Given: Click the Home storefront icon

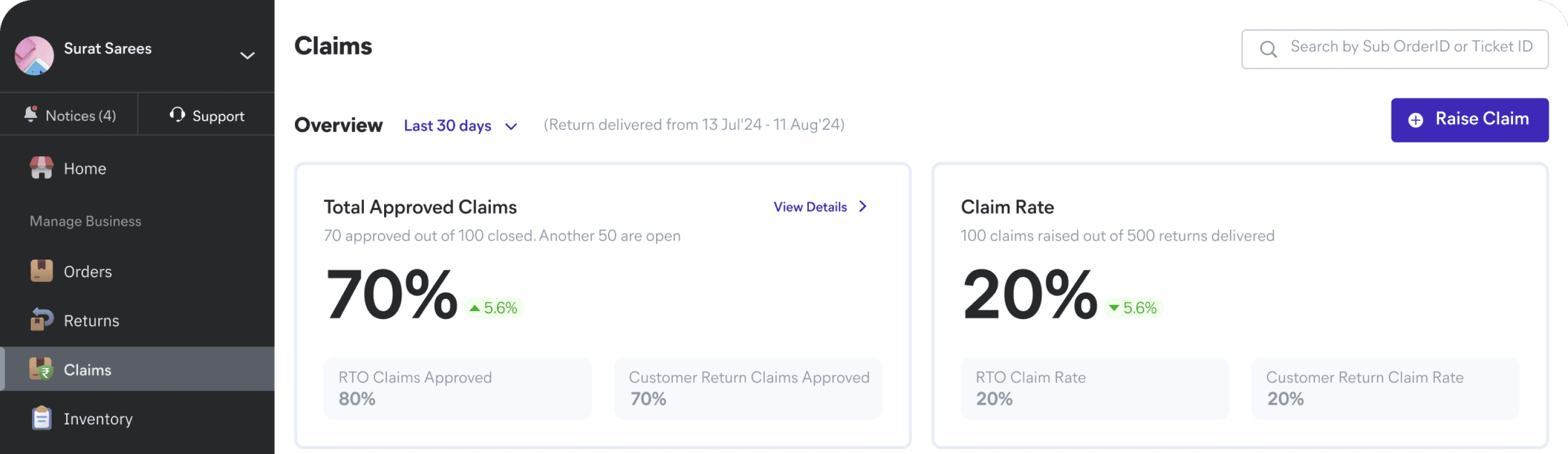Looking at the screenshot, I should pyautogui.click(x=42, y=167).
